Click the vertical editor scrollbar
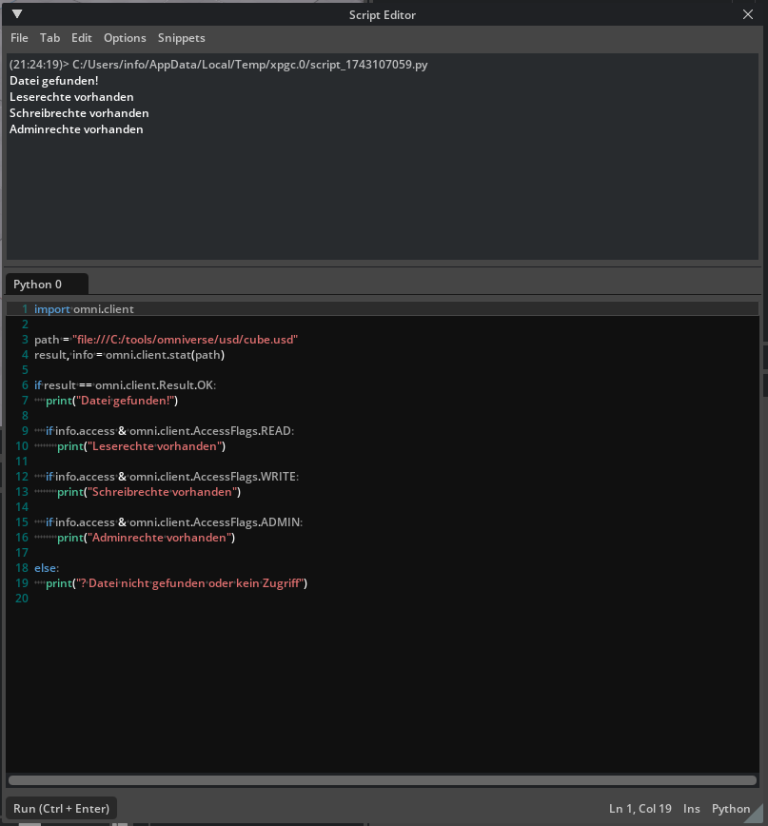768x826 pixels. tap(761, 400)
